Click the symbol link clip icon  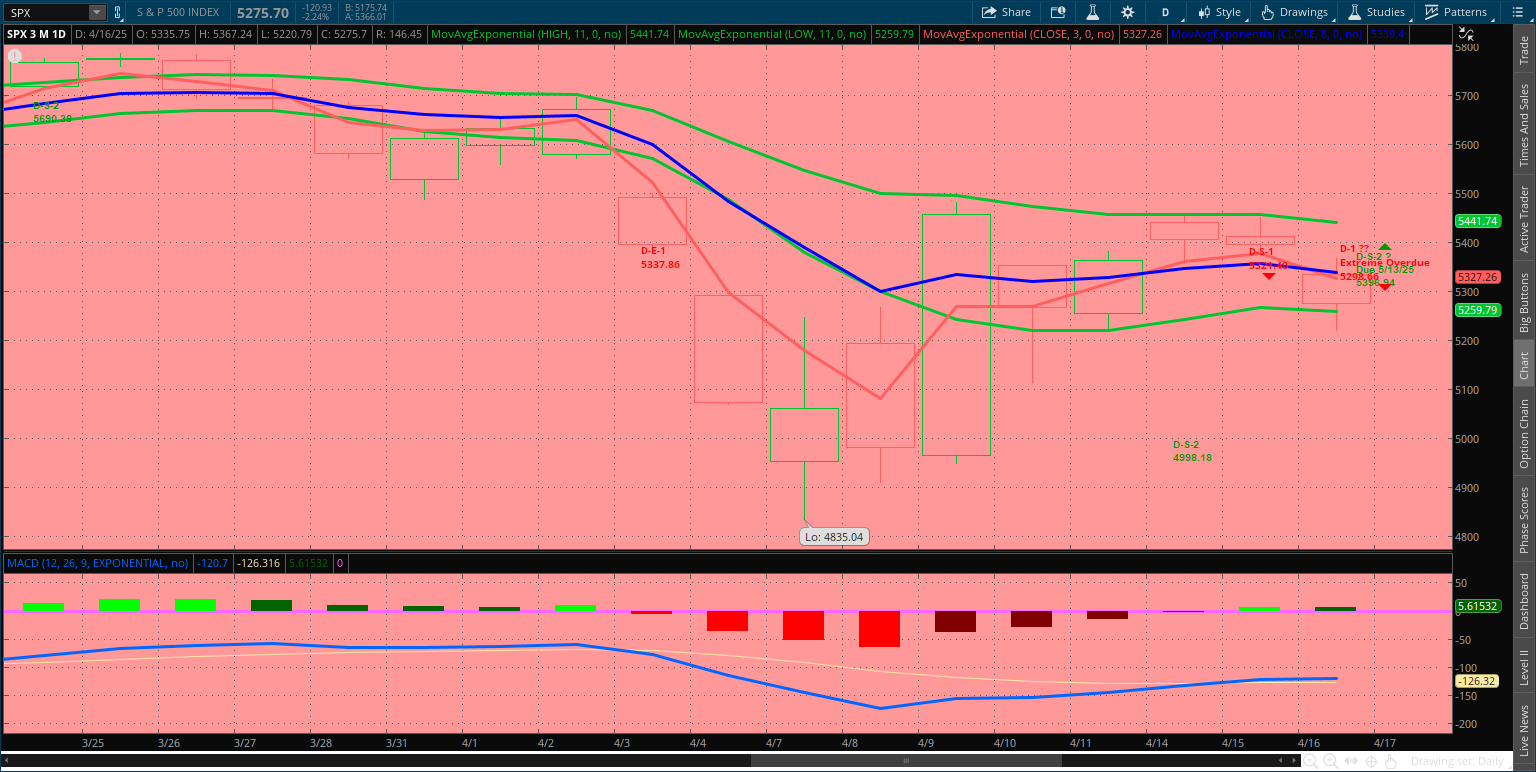click(118, 12)
